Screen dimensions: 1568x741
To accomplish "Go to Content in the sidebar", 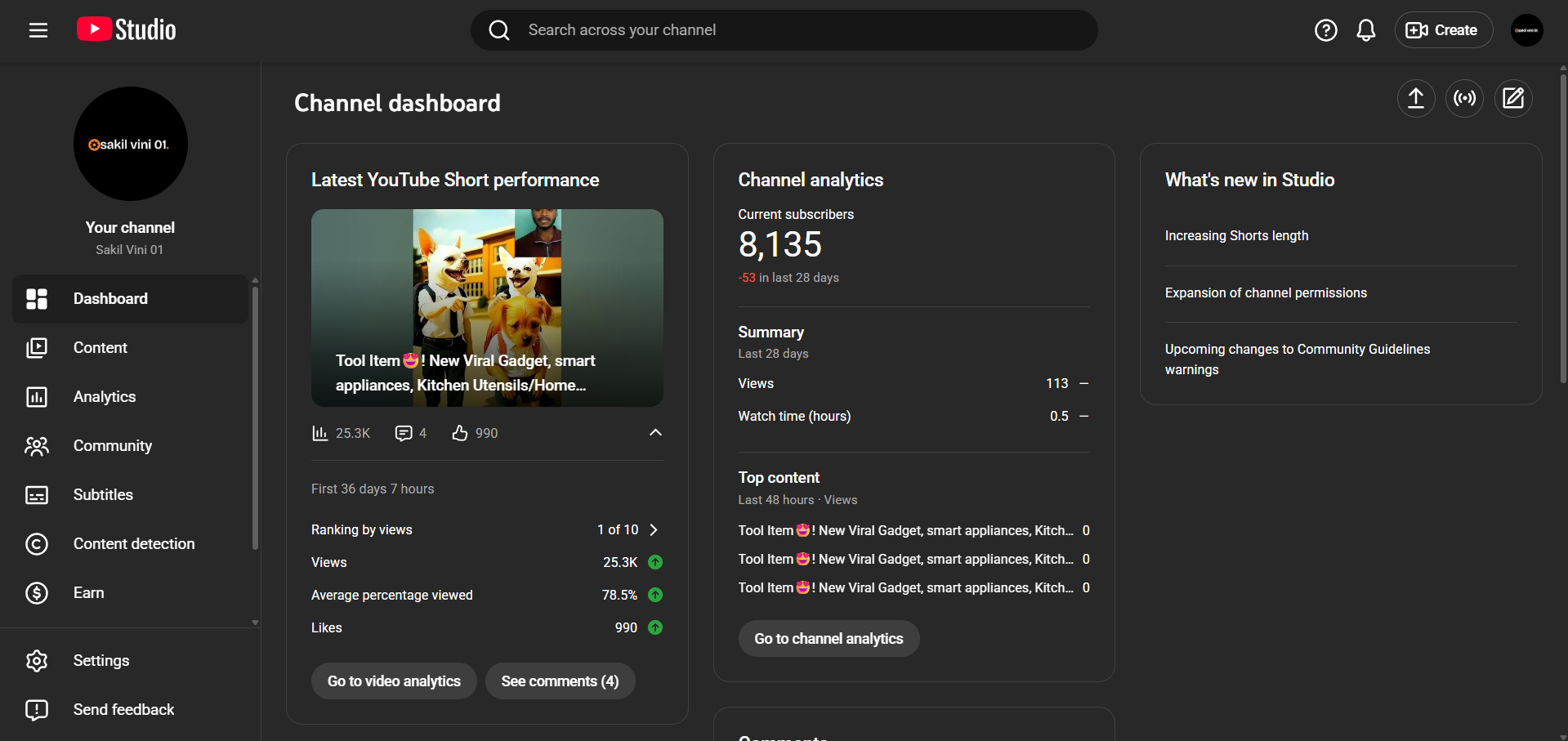I will (101, 348).
